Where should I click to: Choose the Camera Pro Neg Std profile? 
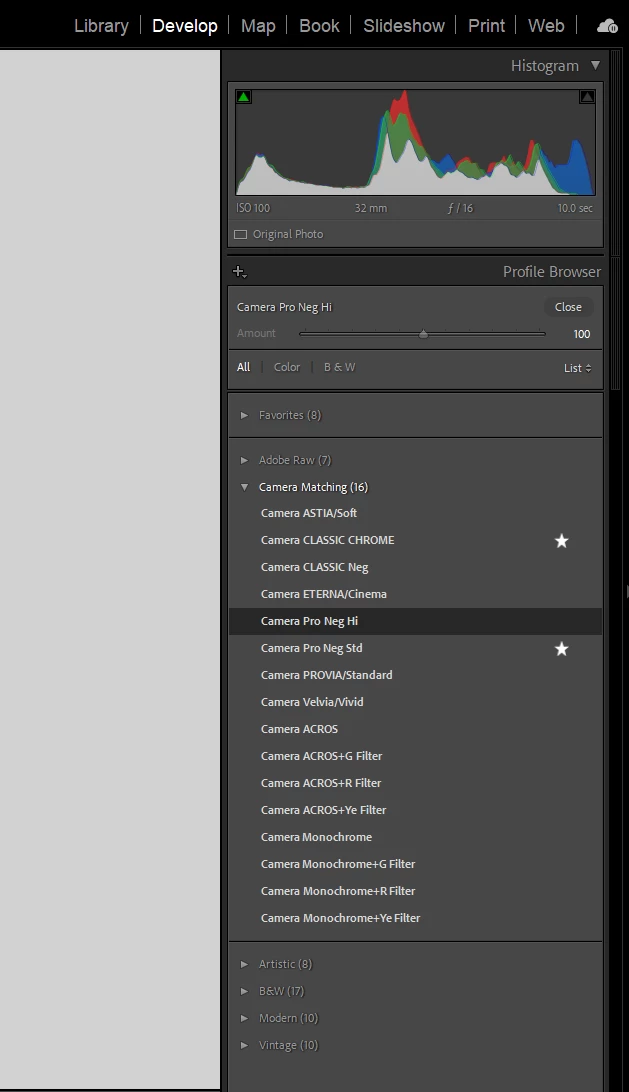(415, 648)
